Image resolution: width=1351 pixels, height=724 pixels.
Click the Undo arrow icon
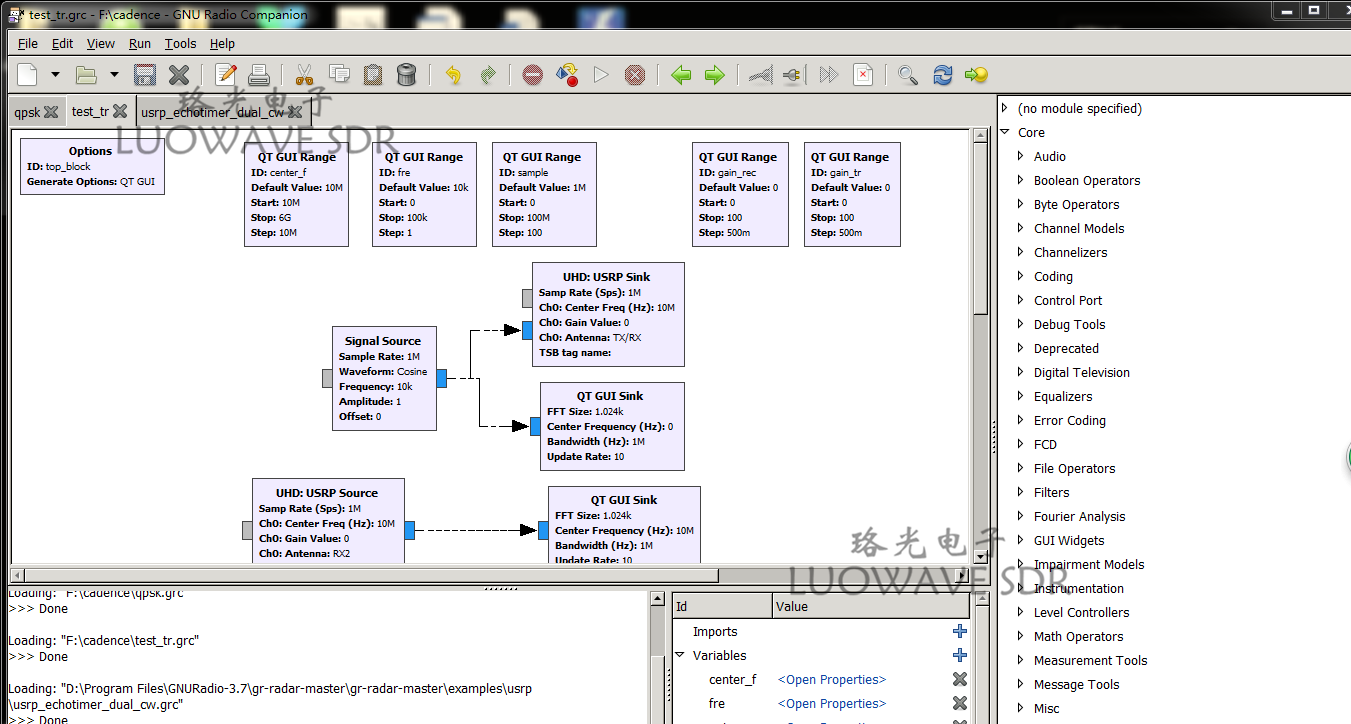[454, 75]
